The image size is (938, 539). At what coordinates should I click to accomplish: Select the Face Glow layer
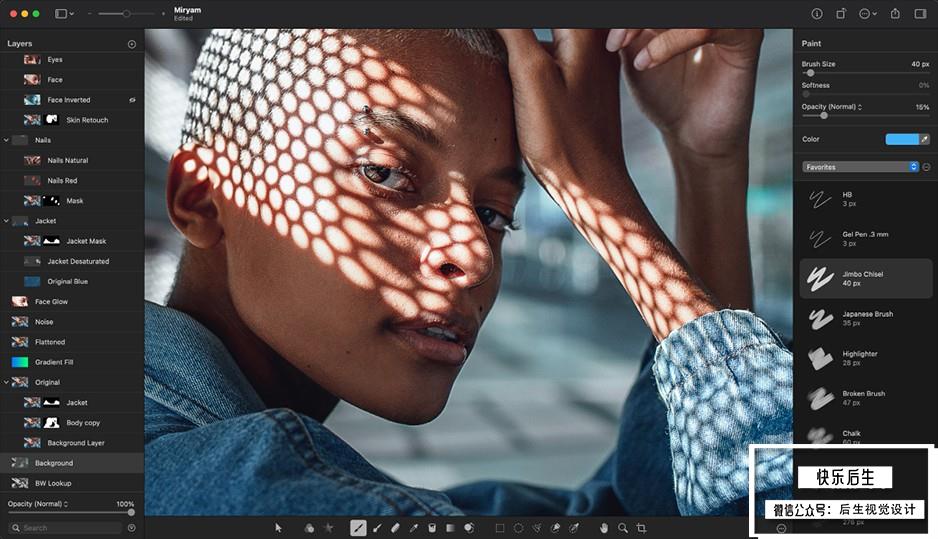click(72, 302)
